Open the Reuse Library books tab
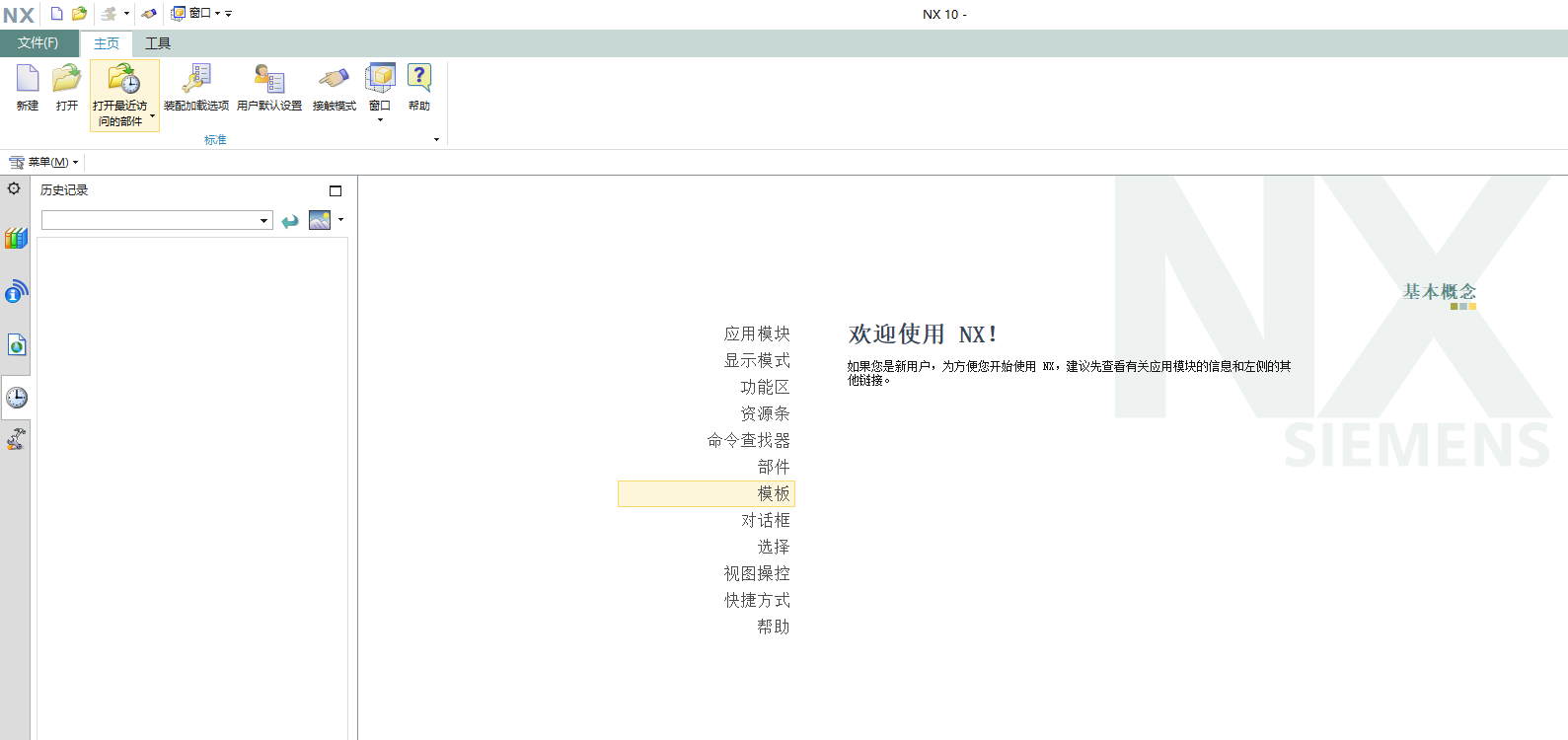The width and height of the screenshot is (1568, 740). pos(16,238)
